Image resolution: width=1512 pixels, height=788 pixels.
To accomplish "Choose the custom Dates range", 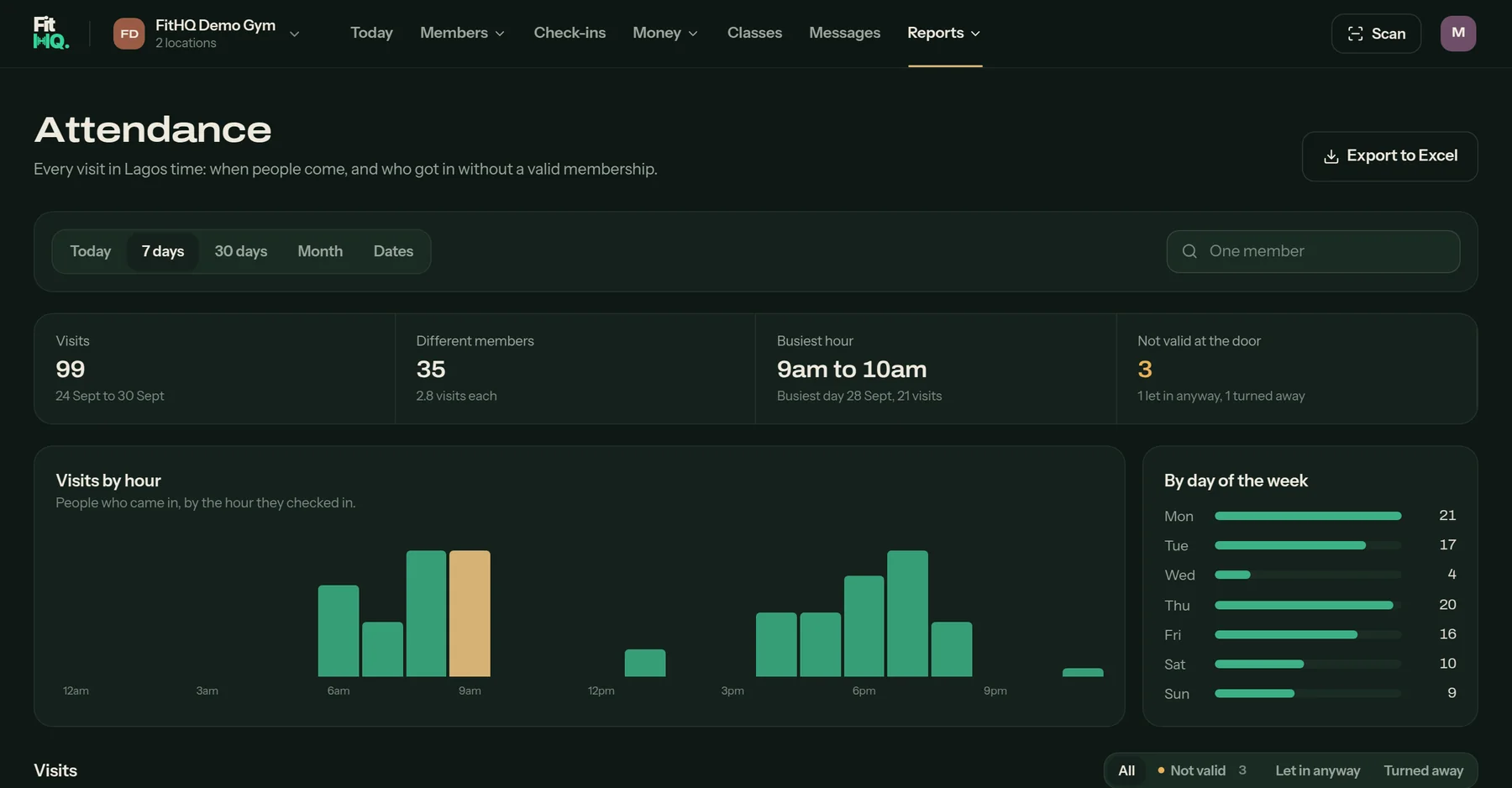I will pyautogui.click(x=393, y=251).
